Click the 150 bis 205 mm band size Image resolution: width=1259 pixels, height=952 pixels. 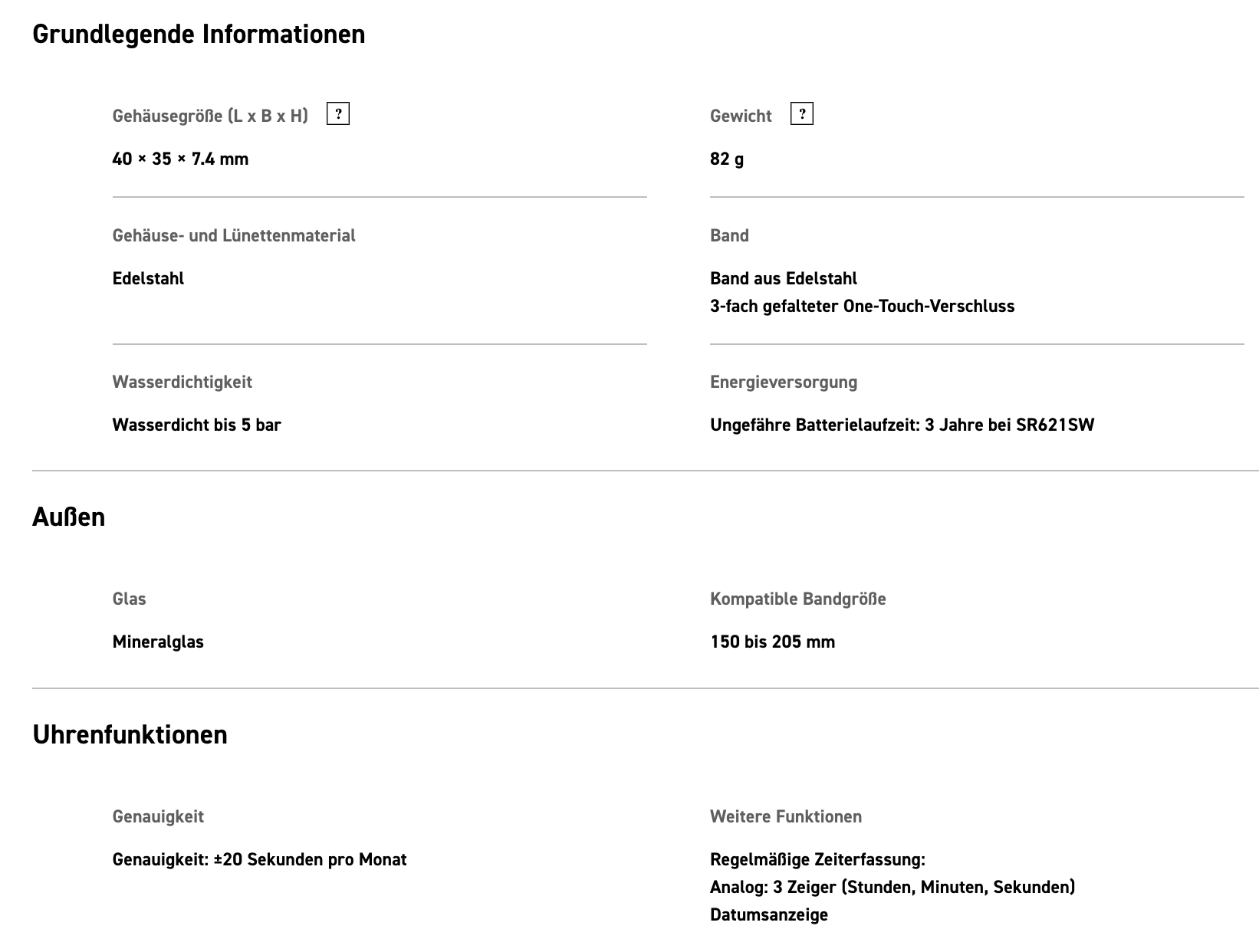[x=772, y=642]
